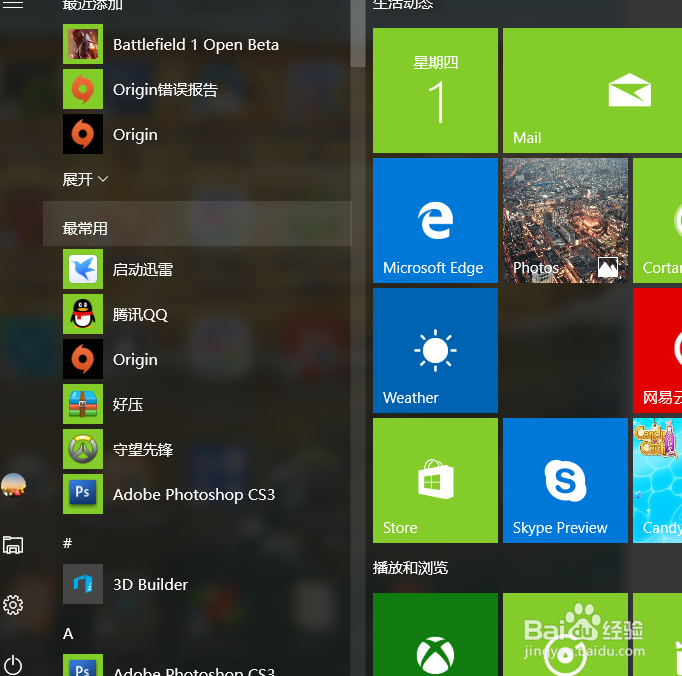Launch 好压 archive app

tap(197, 404)
